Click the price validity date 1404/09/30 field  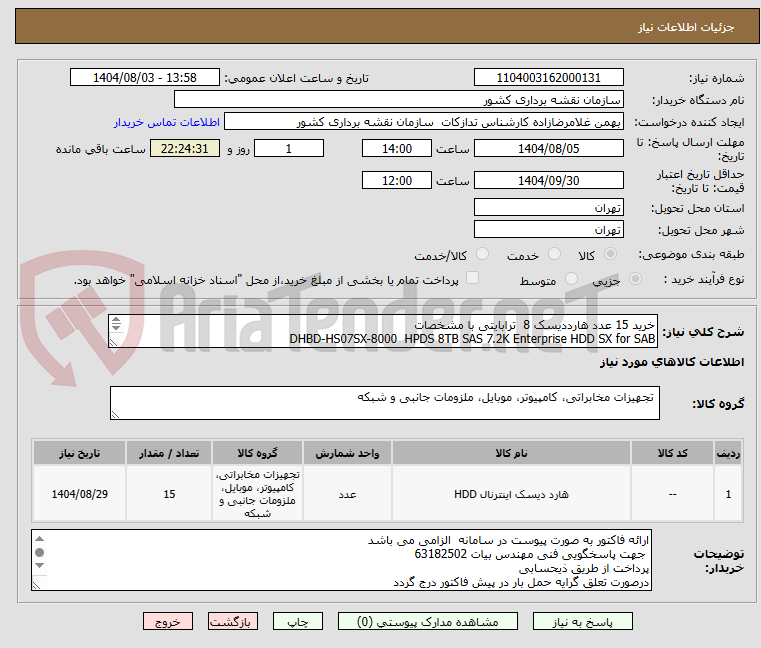click(548, 181)
